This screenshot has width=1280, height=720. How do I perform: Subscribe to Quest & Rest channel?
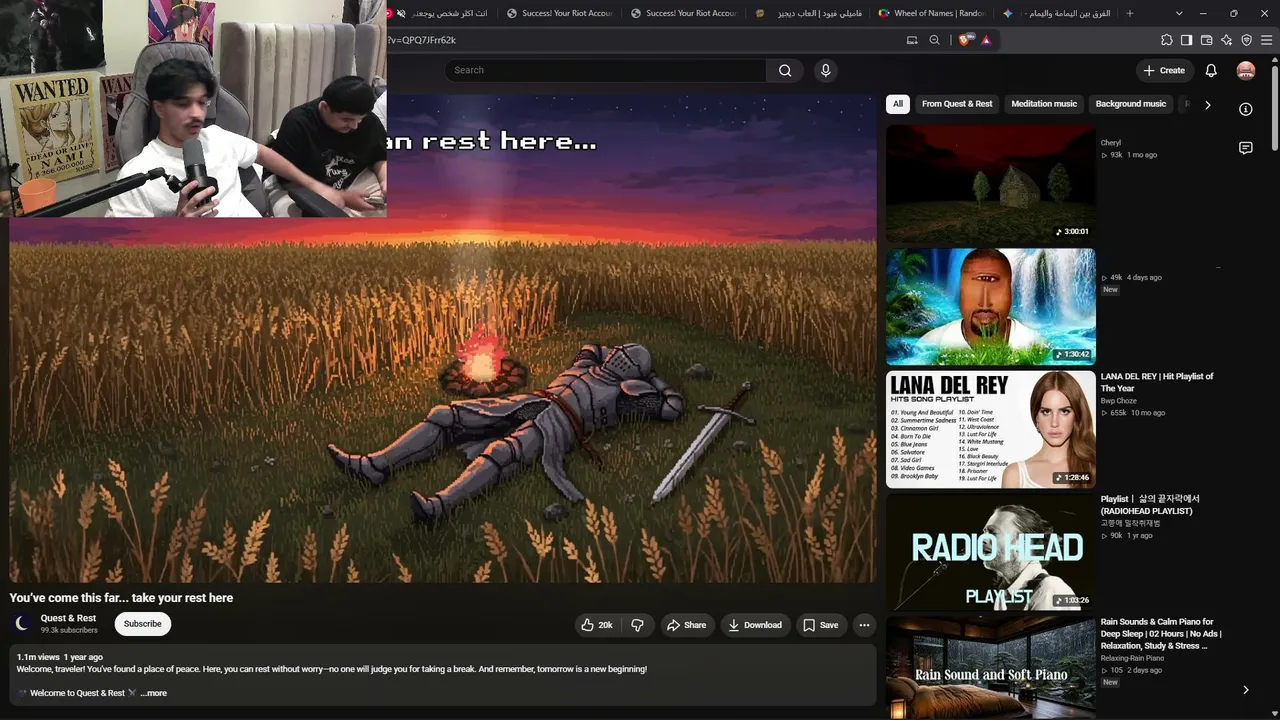tap(143, 624)
